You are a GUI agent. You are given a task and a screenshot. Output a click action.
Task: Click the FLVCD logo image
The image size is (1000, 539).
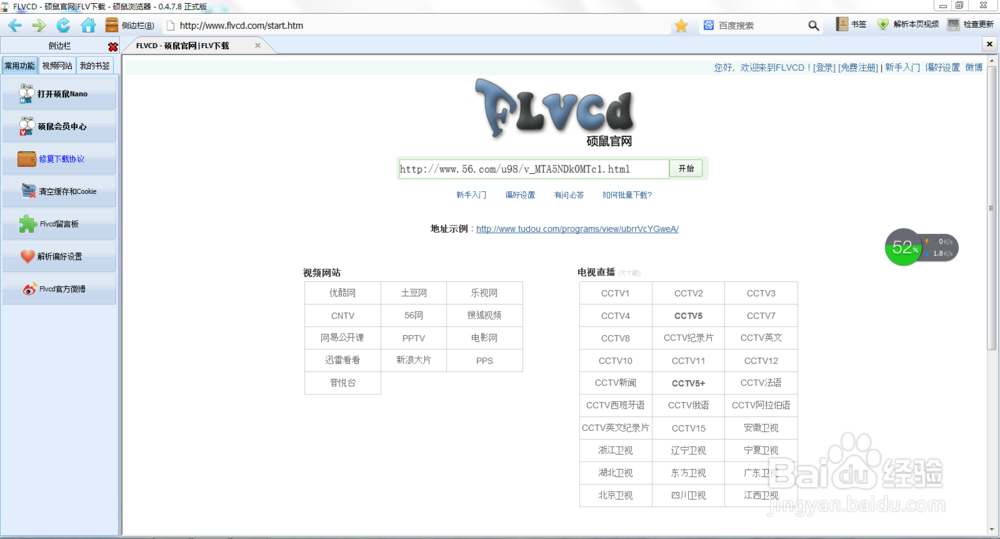[x=554, y=113]
